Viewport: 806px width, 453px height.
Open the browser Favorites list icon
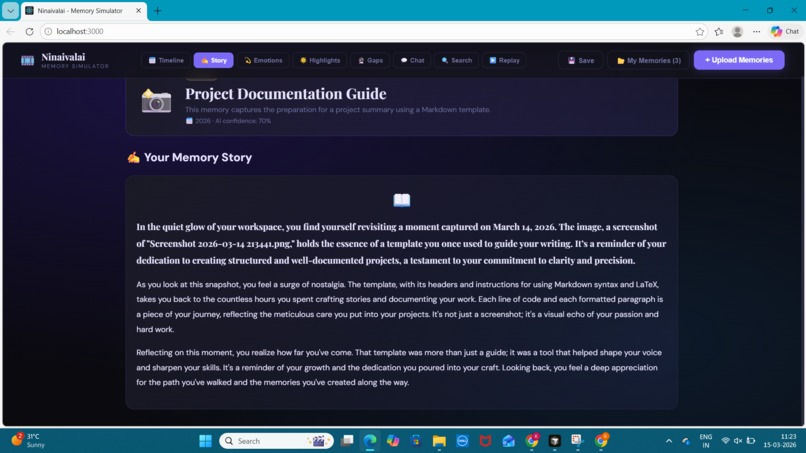pos(719,31)
